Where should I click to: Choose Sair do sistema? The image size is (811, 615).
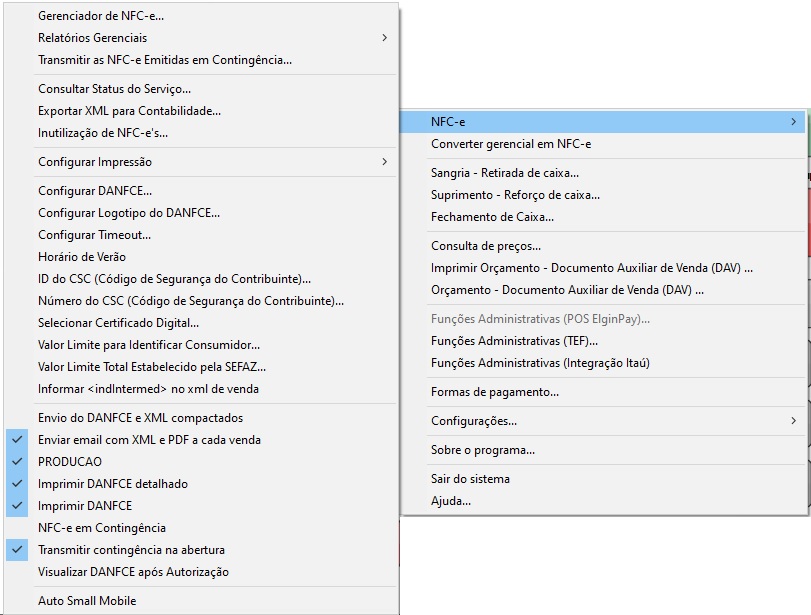pos(470,479)
